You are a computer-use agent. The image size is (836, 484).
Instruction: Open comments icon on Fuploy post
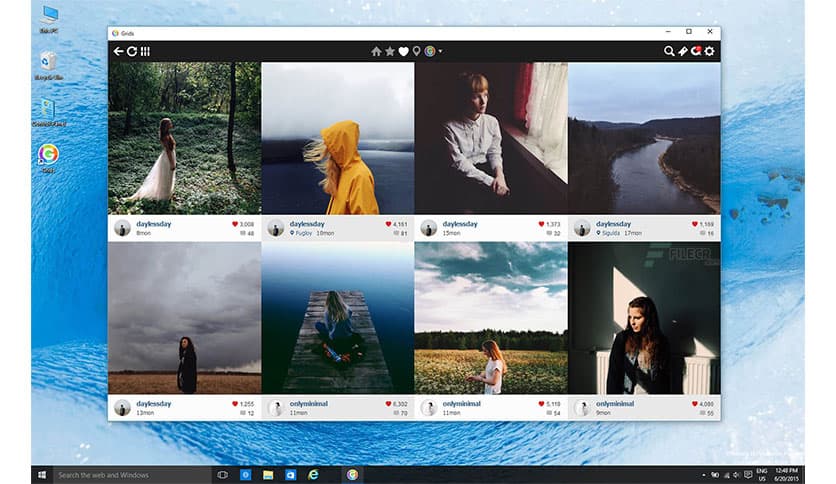click(396, 233)
